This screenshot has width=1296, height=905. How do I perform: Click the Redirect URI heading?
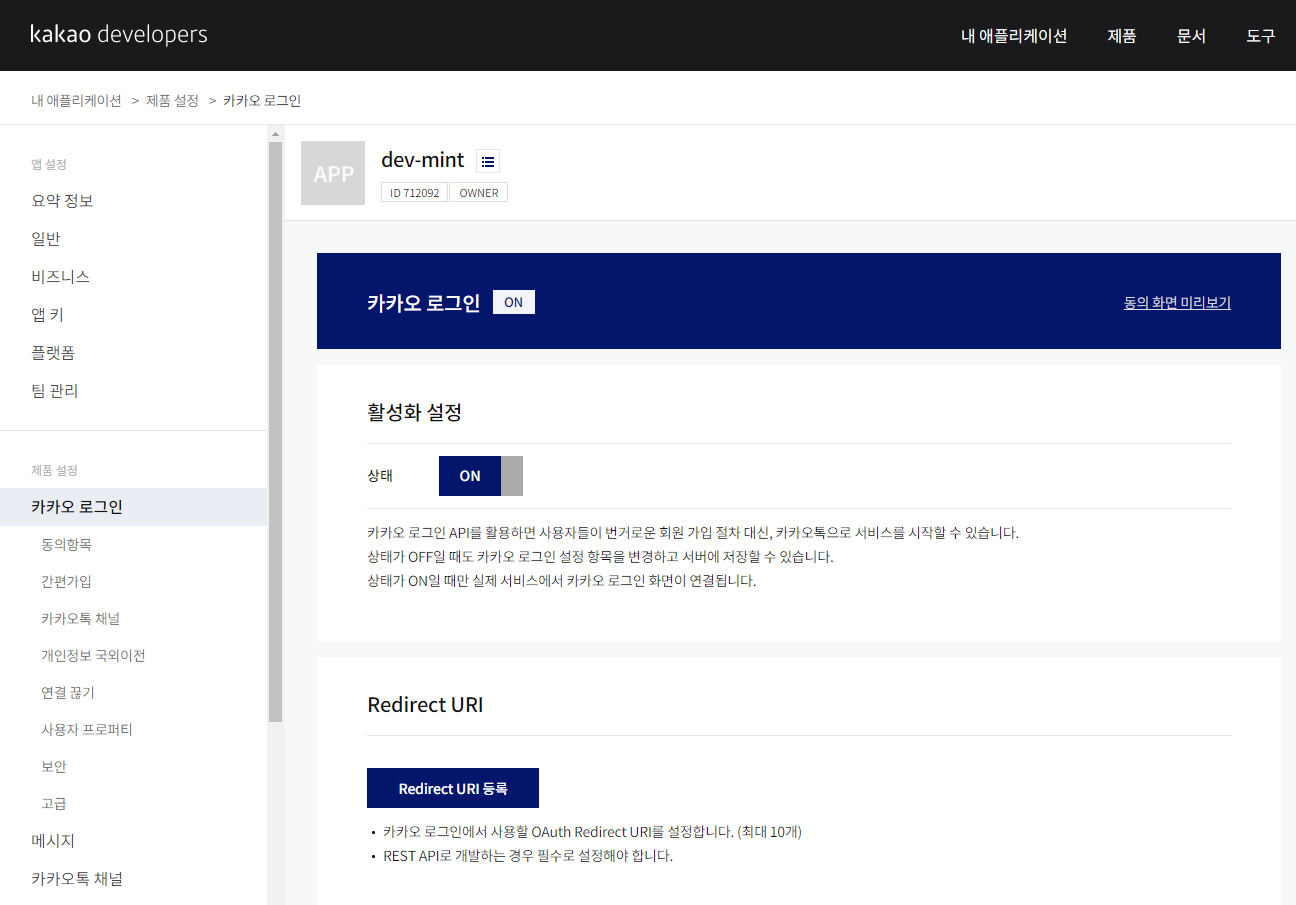point(425,704)
